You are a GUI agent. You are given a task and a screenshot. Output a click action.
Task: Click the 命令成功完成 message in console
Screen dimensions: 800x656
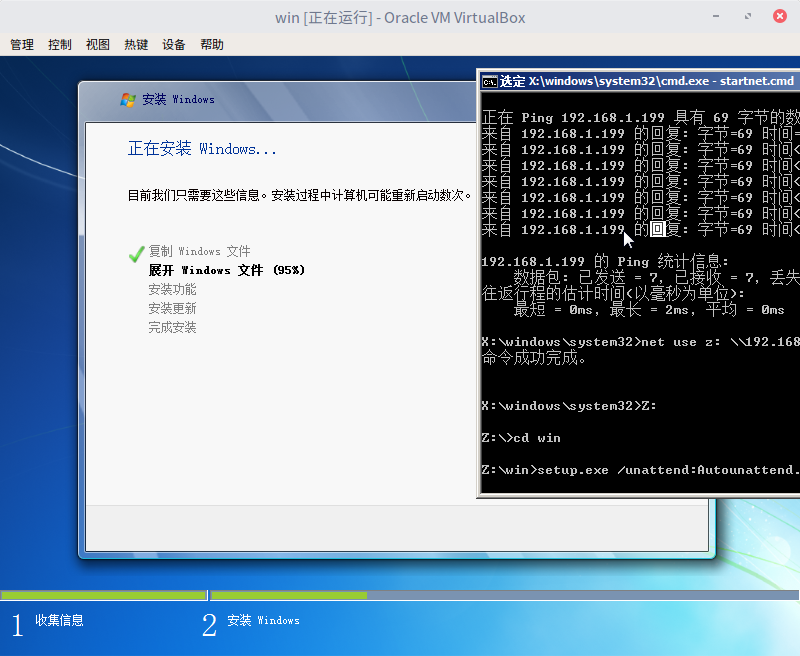(x=534, y=358)
